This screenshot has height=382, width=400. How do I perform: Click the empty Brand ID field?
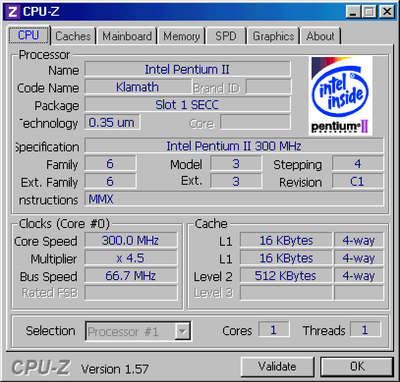click(x=269, y=87)
